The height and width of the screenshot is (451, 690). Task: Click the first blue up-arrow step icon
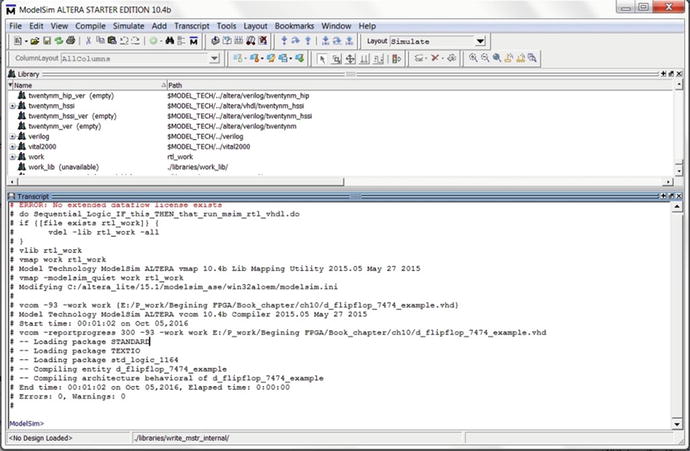[x=284, y=41]
